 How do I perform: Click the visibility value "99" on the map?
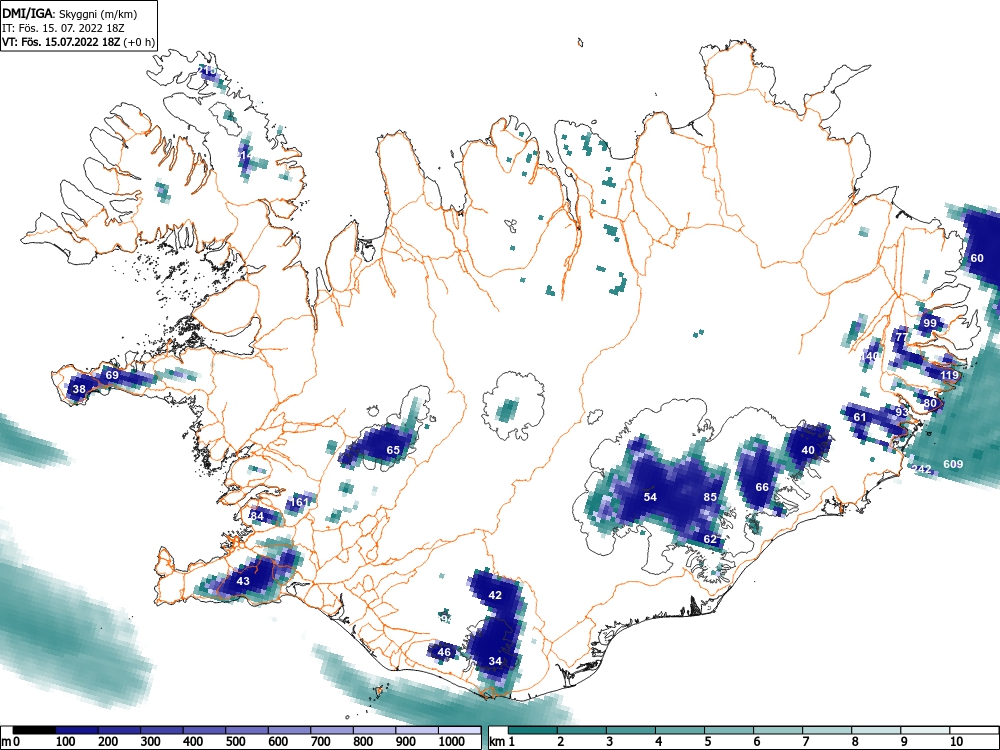[930, 323]
